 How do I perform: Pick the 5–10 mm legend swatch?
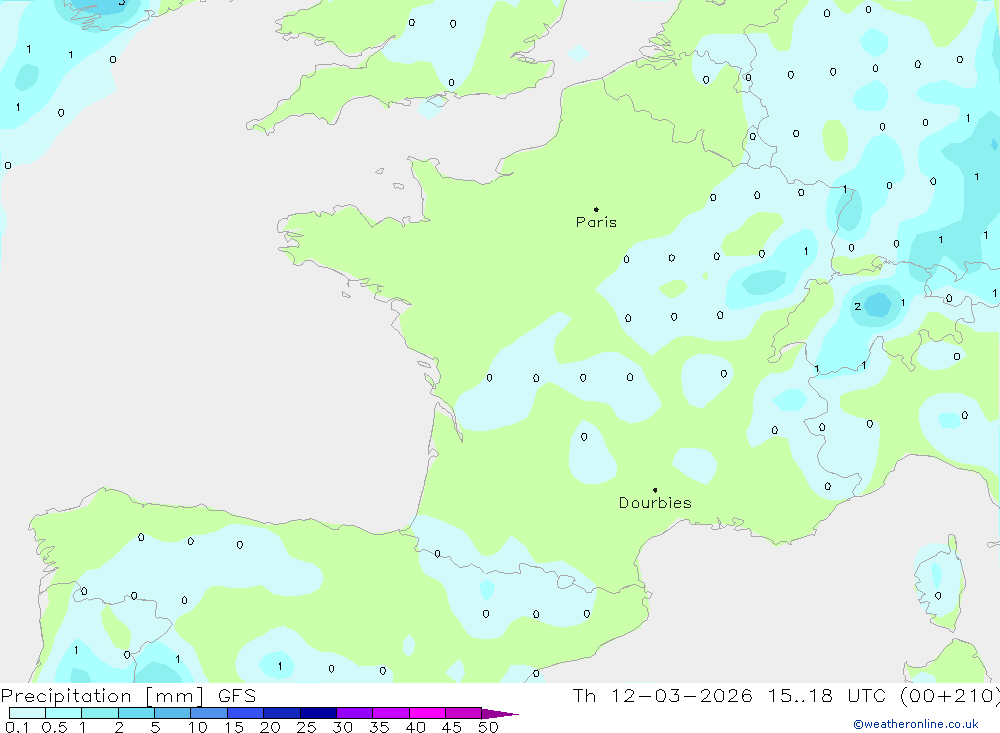173,713
